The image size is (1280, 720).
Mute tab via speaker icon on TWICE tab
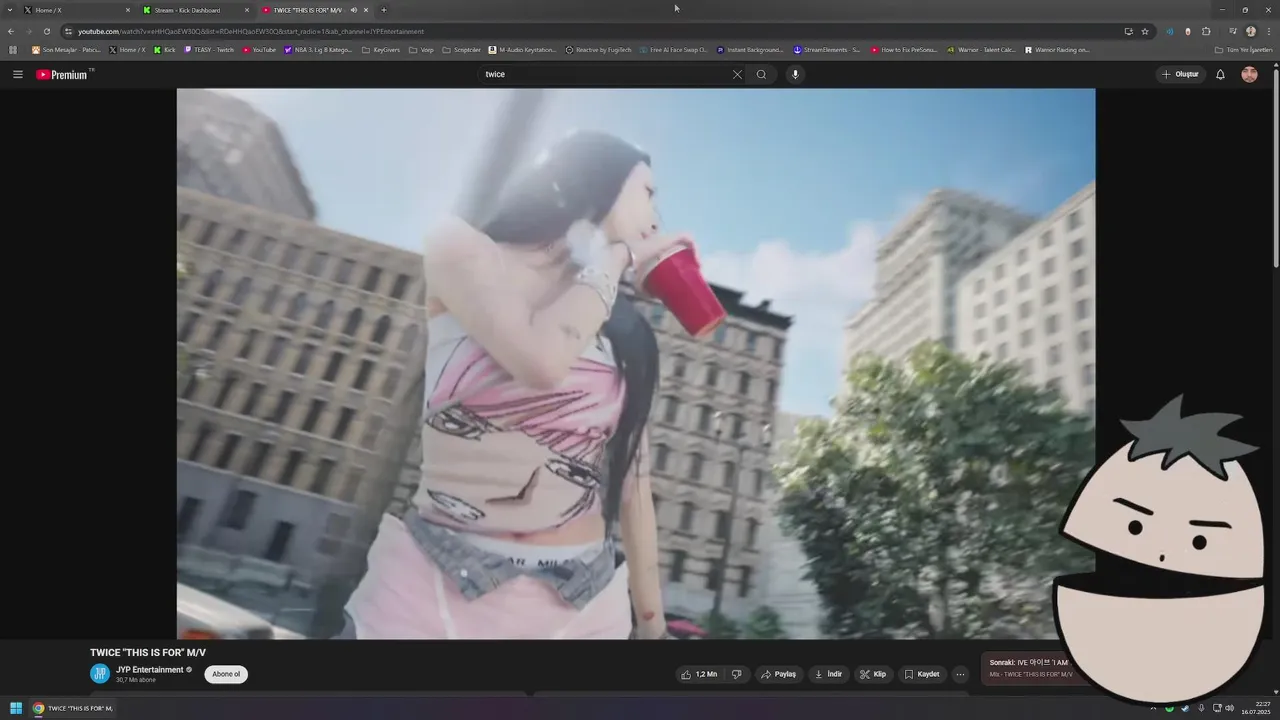(354, 10)
